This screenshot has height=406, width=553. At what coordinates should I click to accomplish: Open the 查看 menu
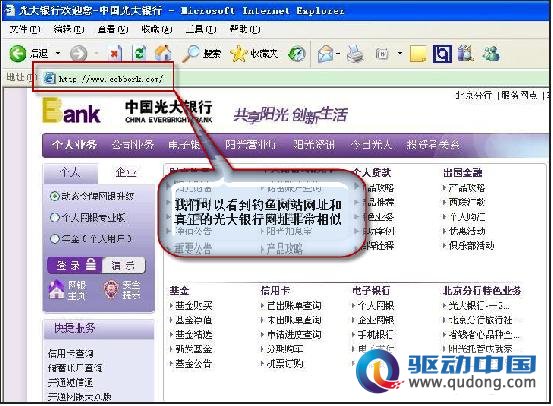coord(113,29)
